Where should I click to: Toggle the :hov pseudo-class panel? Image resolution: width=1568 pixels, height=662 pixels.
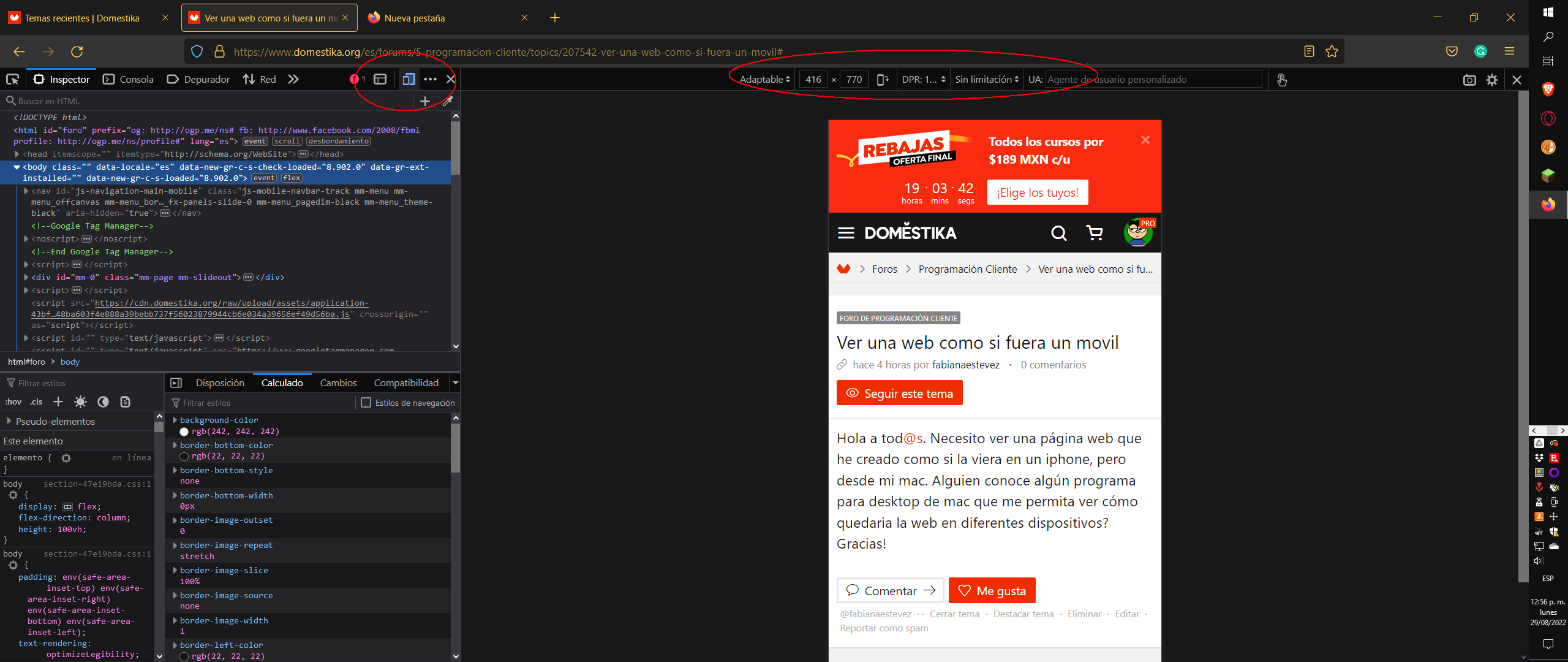coord(13,402)
